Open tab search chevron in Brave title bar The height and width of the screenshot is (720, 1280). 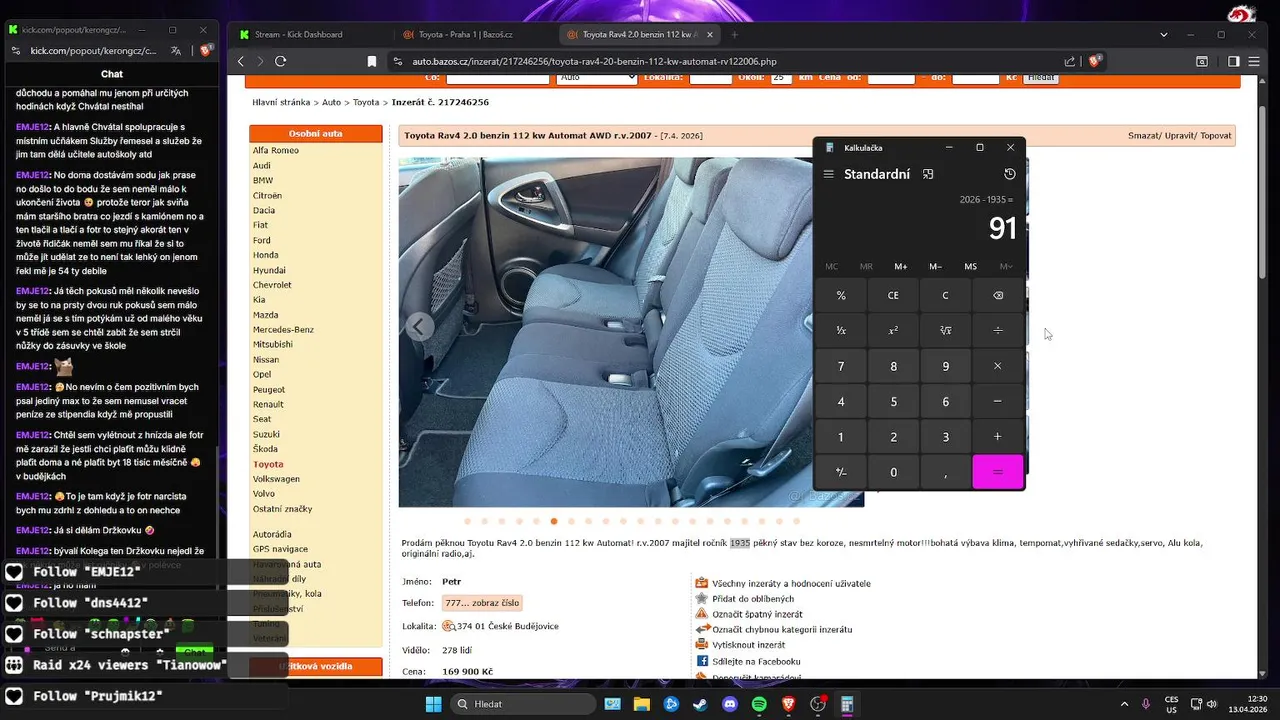1164,34
